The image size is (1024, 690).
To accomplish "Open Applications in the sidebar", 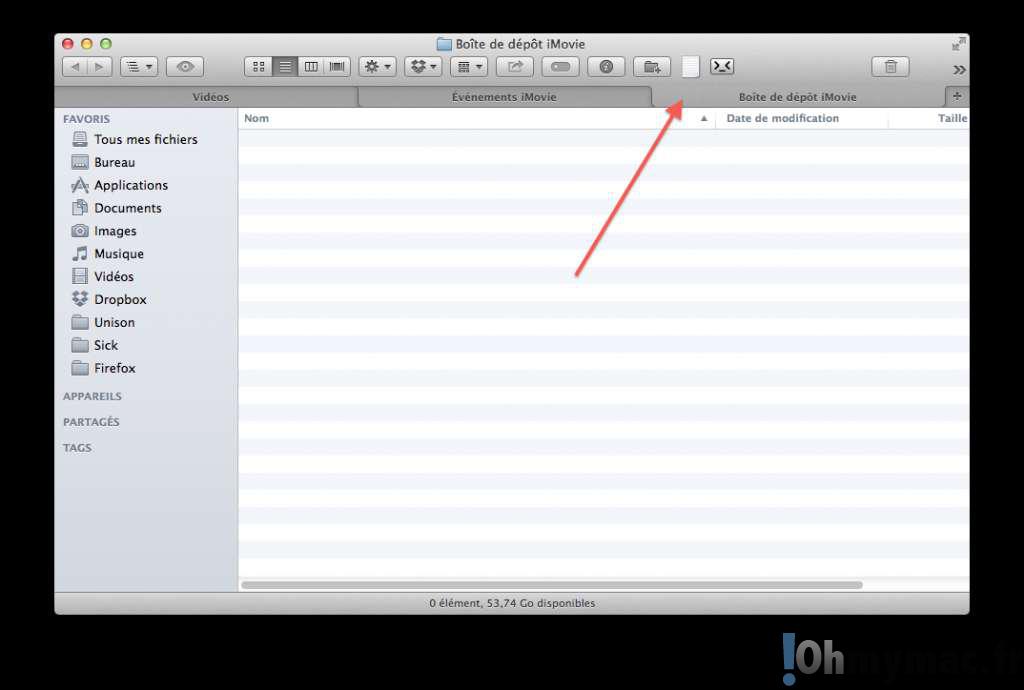I will tap(131, 185).
